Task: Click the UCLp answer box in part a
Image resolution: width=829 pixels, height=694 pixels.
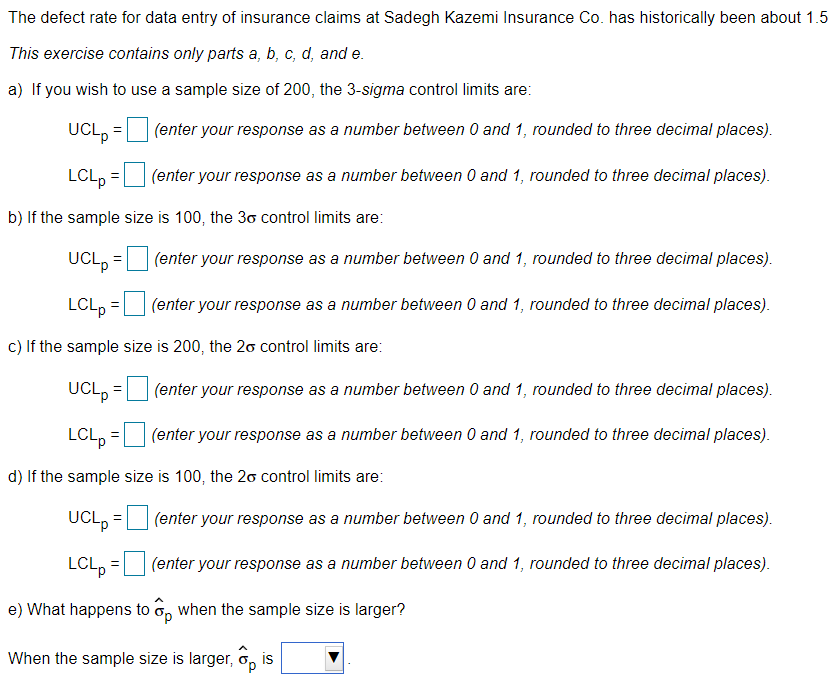Action: [x=136, y=128]
